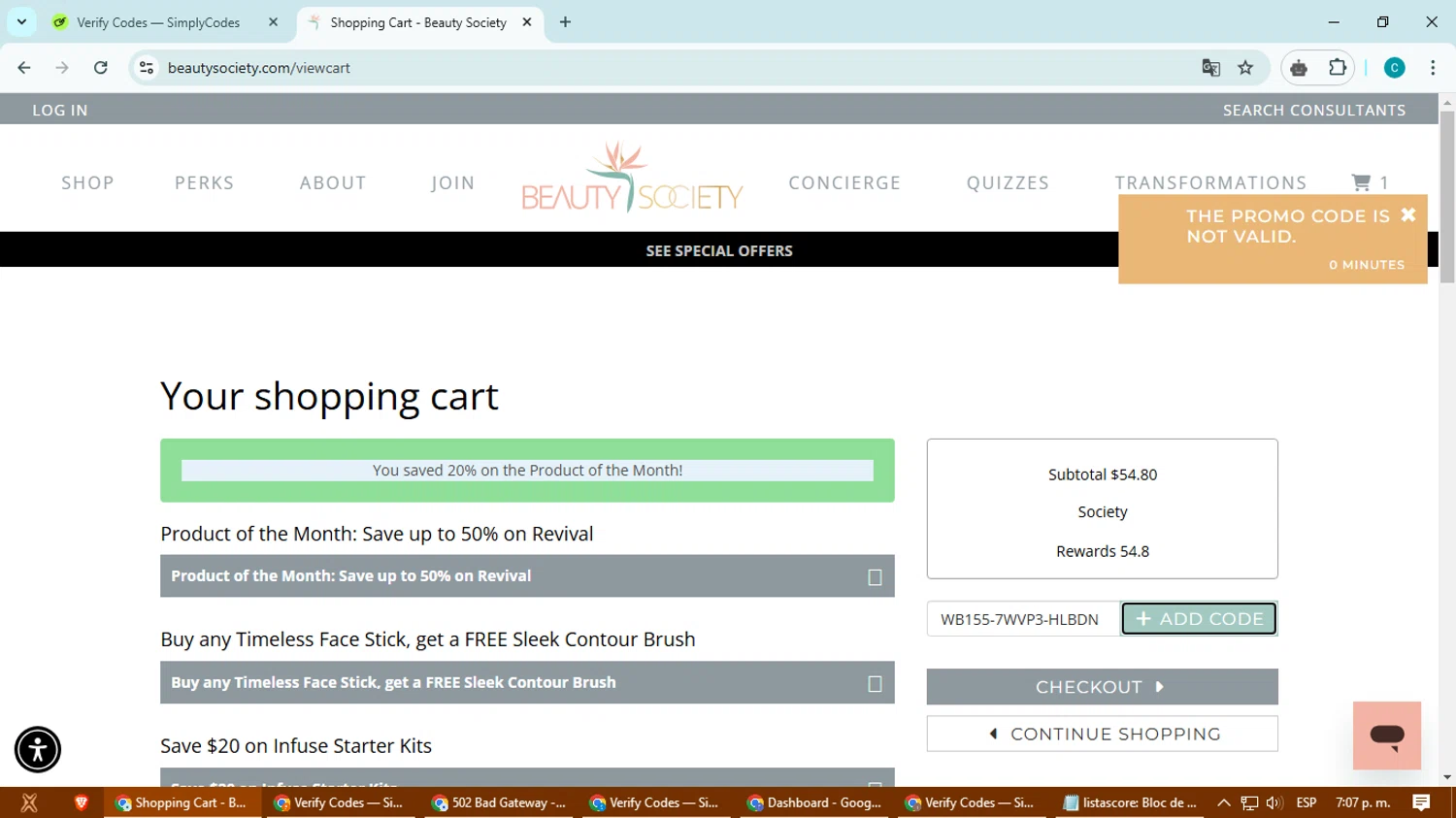Click CONTINUE SHOPPING button
The height and width of the screenshot is (818, 1456).
pyautogui.click(x=1102, y=735)
